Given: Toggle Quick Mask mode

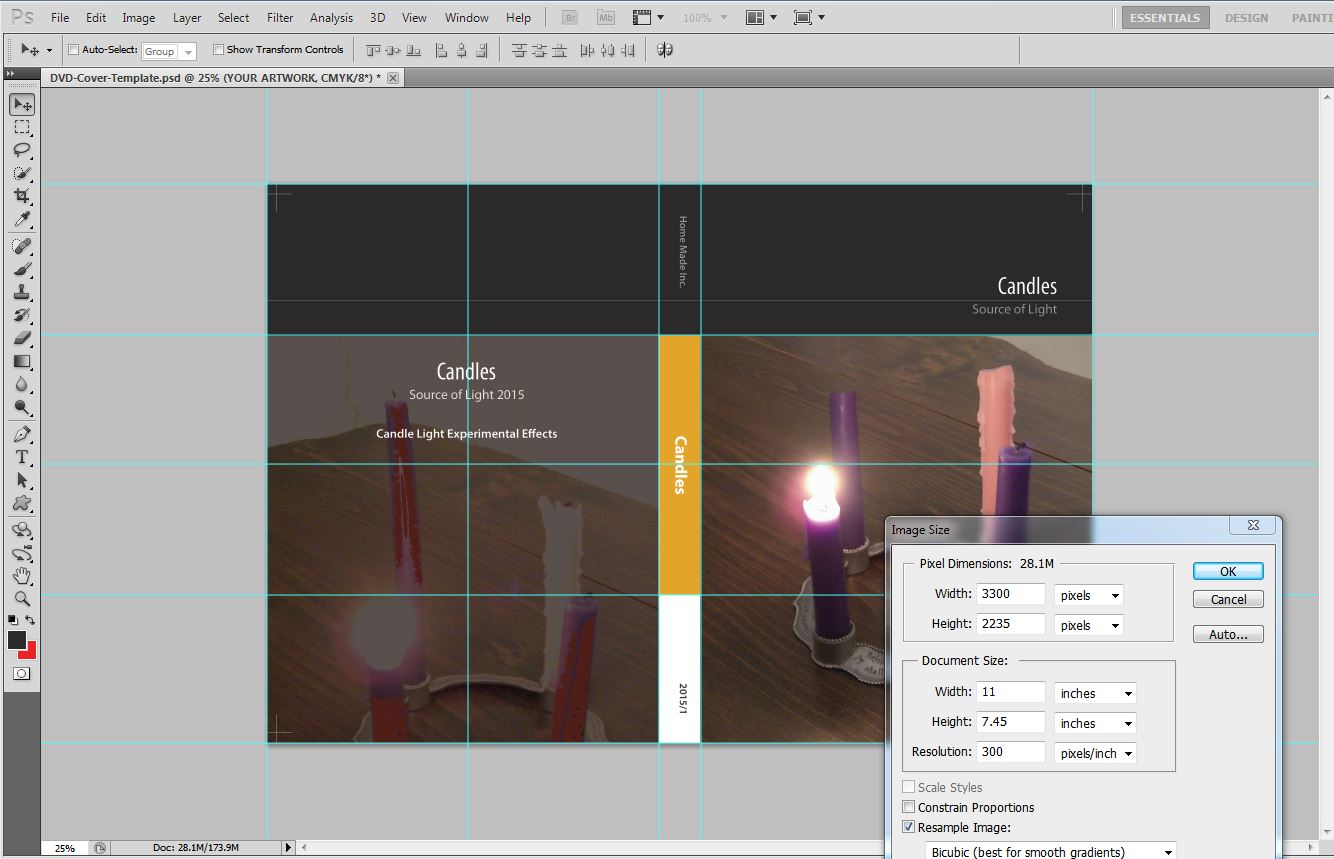Looking at the screenshot, I should tap(22, 674).
